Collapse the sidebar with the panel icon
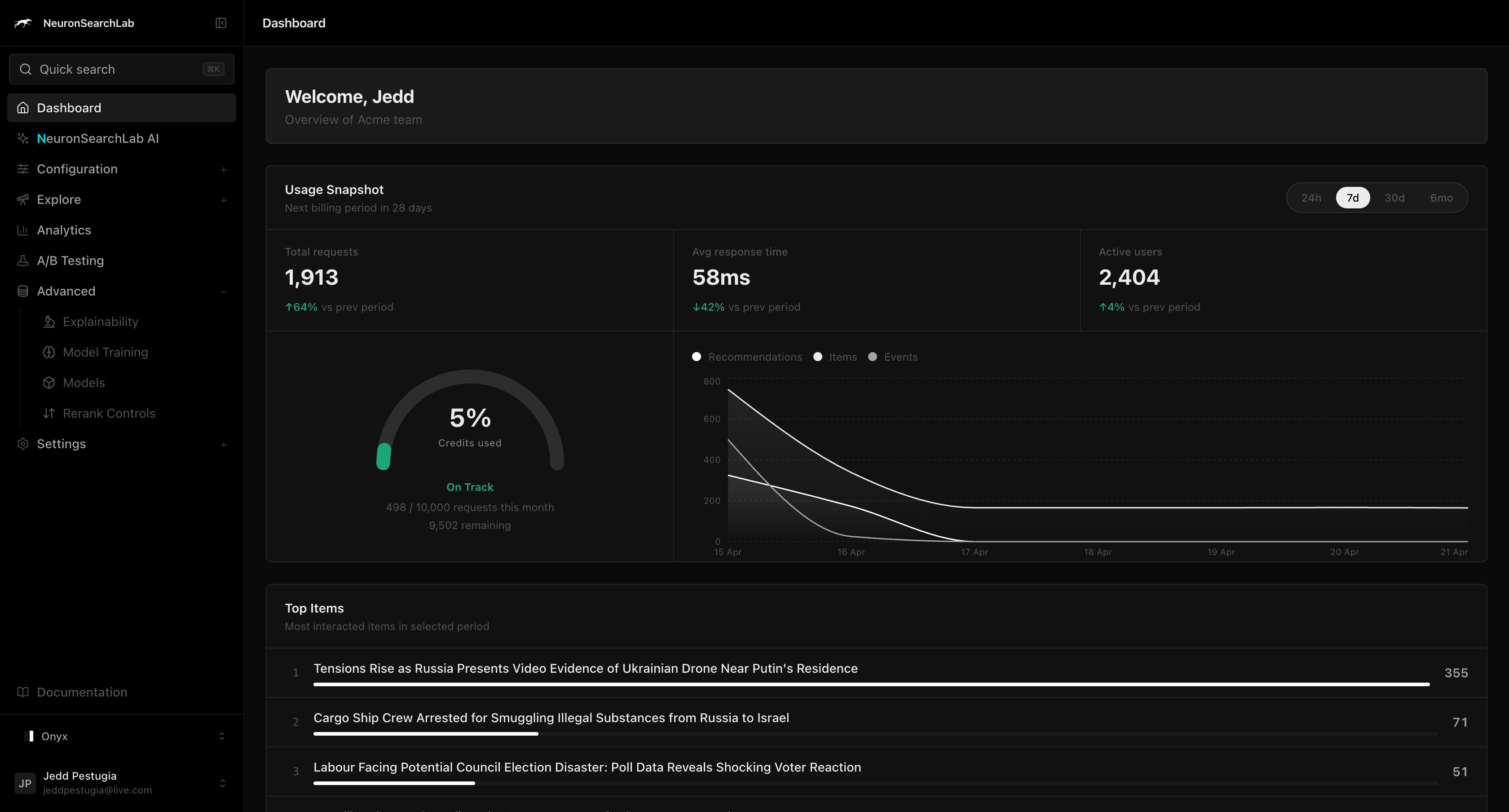Viewport: 1509px width, 812px height. click(x=221, y=23)
